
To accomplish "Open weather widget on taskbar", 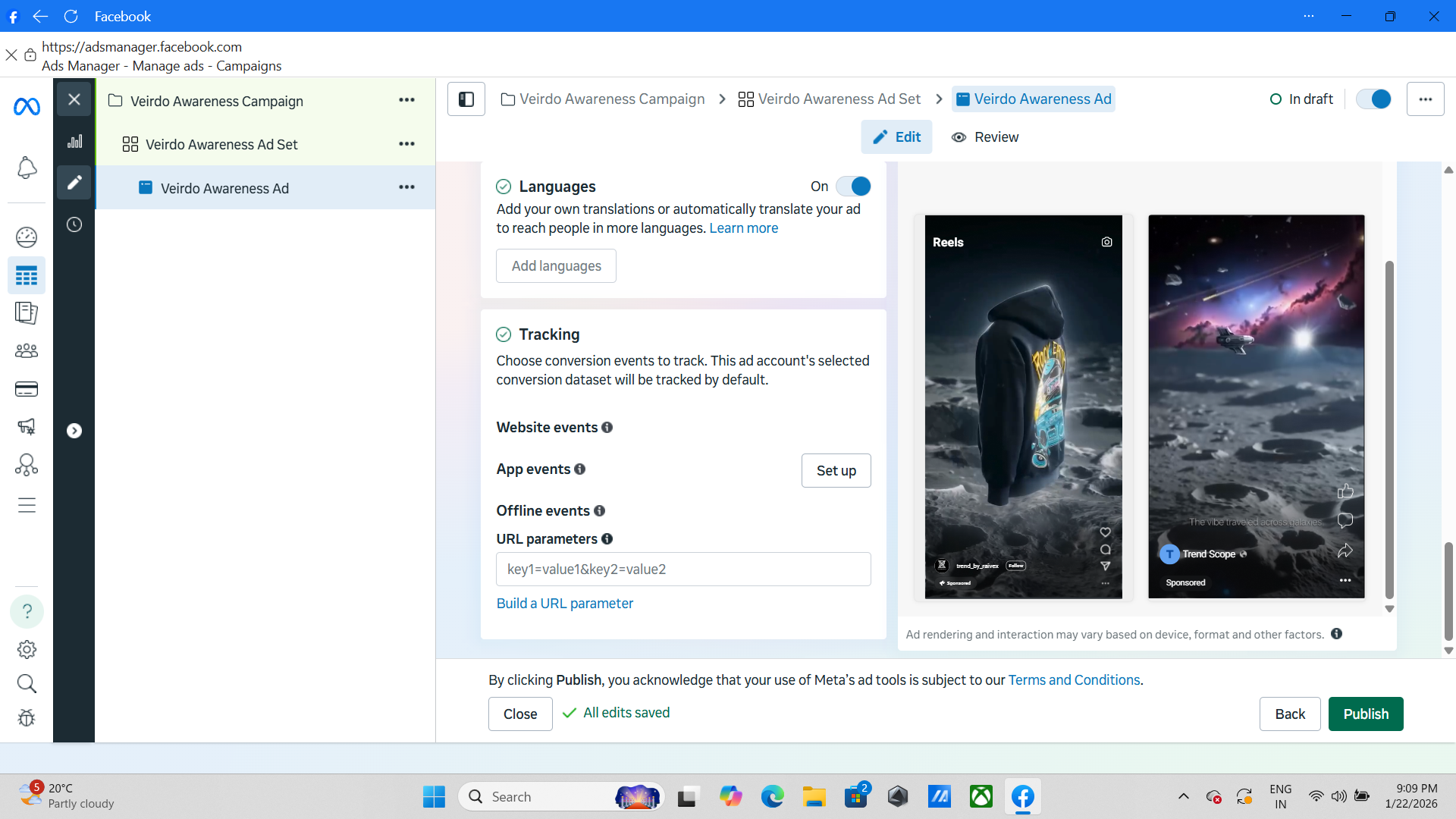I will [x=67, y=796].
